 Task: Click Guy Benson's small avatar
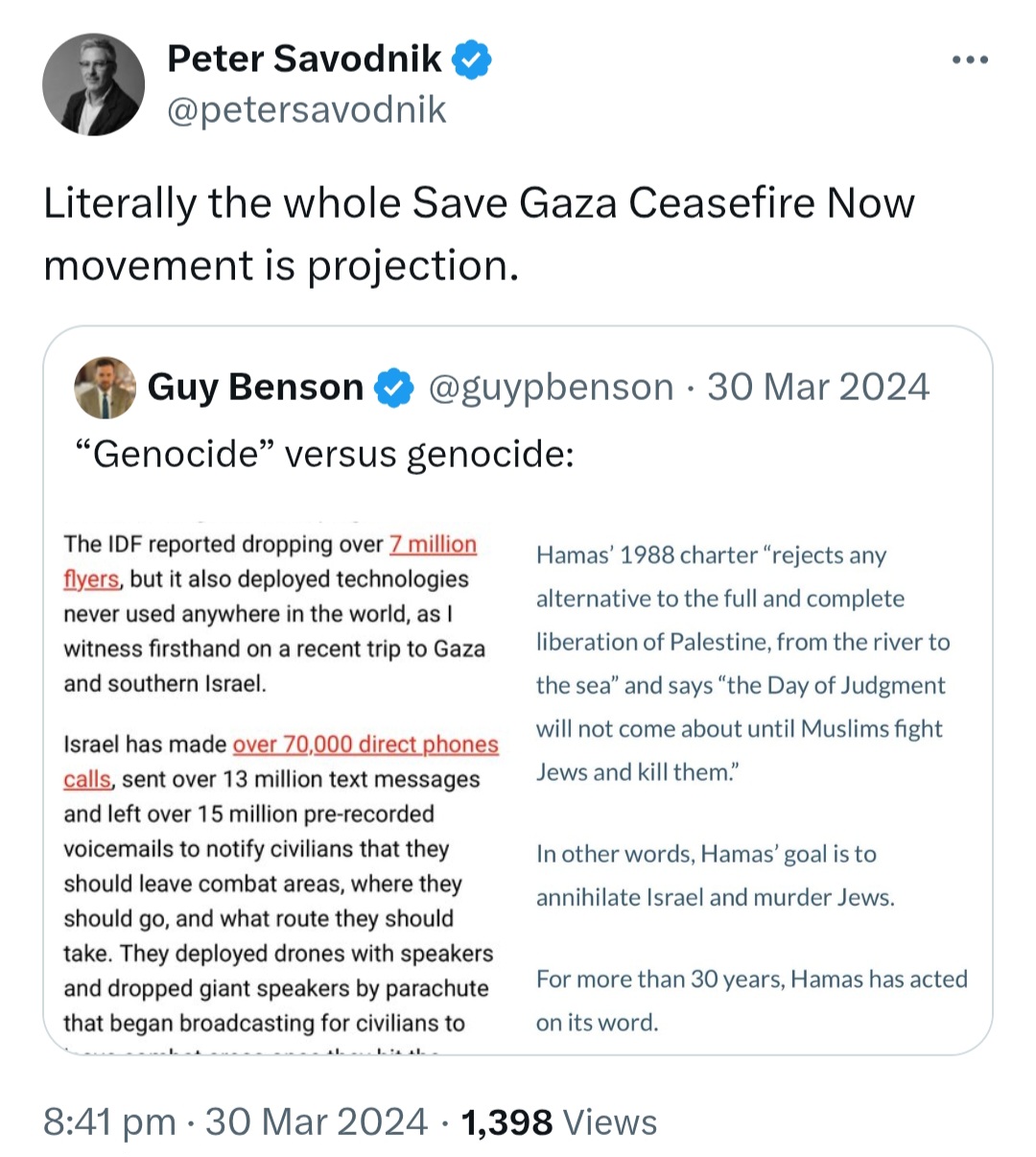[x=106, y=388]
